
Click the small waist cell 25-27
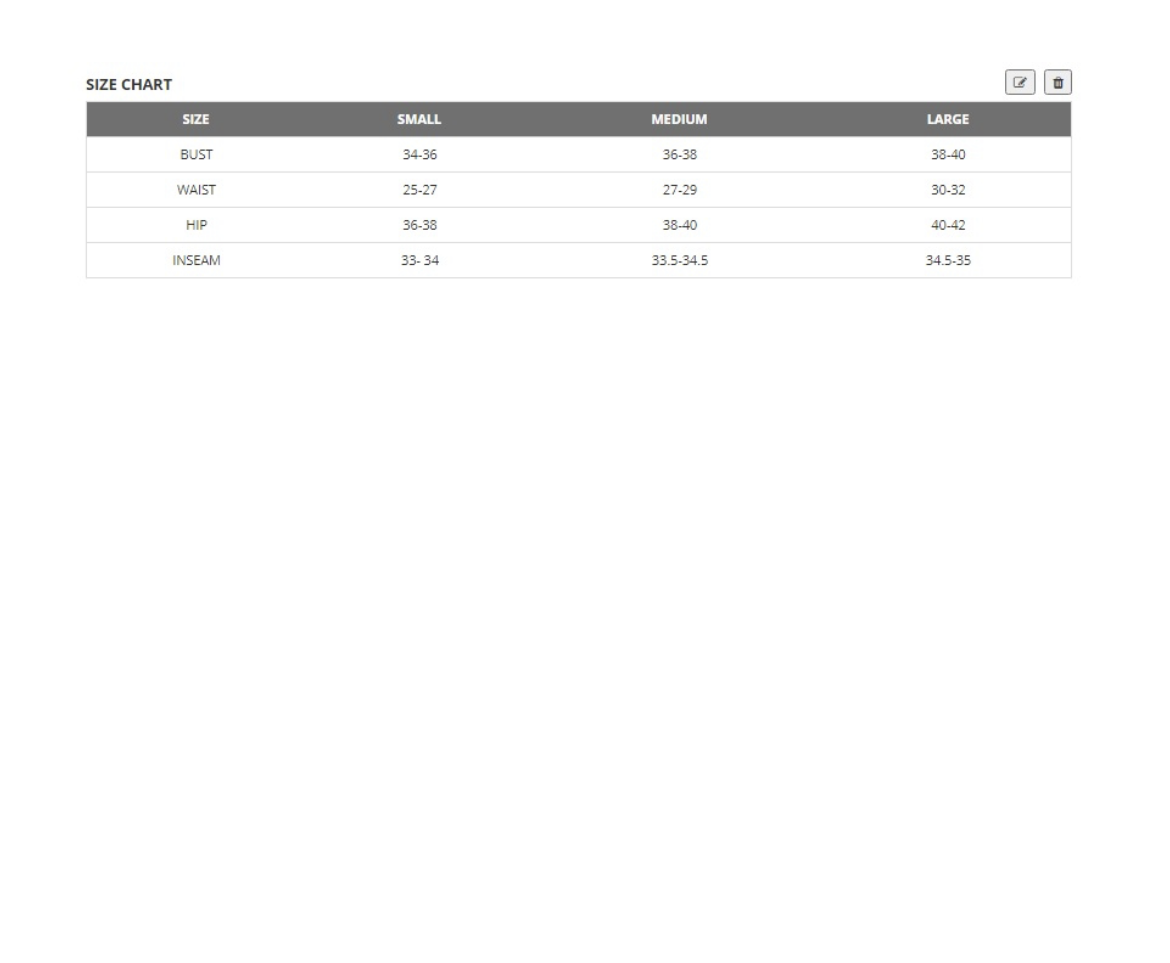(419, 190)
